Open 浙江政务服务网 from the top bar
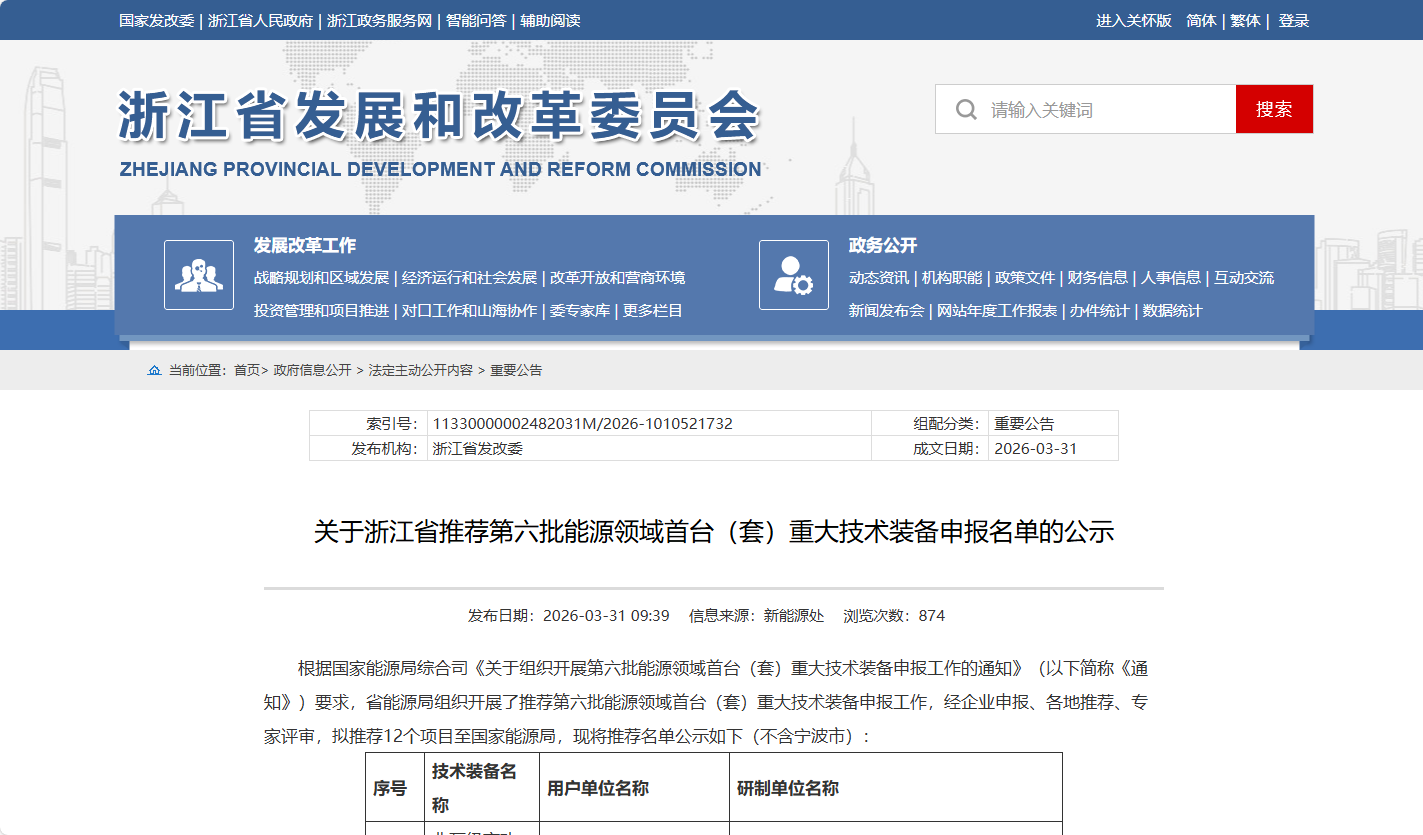 379,20
